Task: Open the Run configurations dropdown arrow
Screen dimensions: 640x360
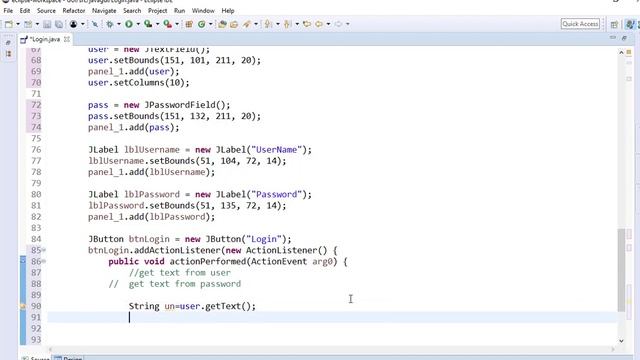Action: 138,24
